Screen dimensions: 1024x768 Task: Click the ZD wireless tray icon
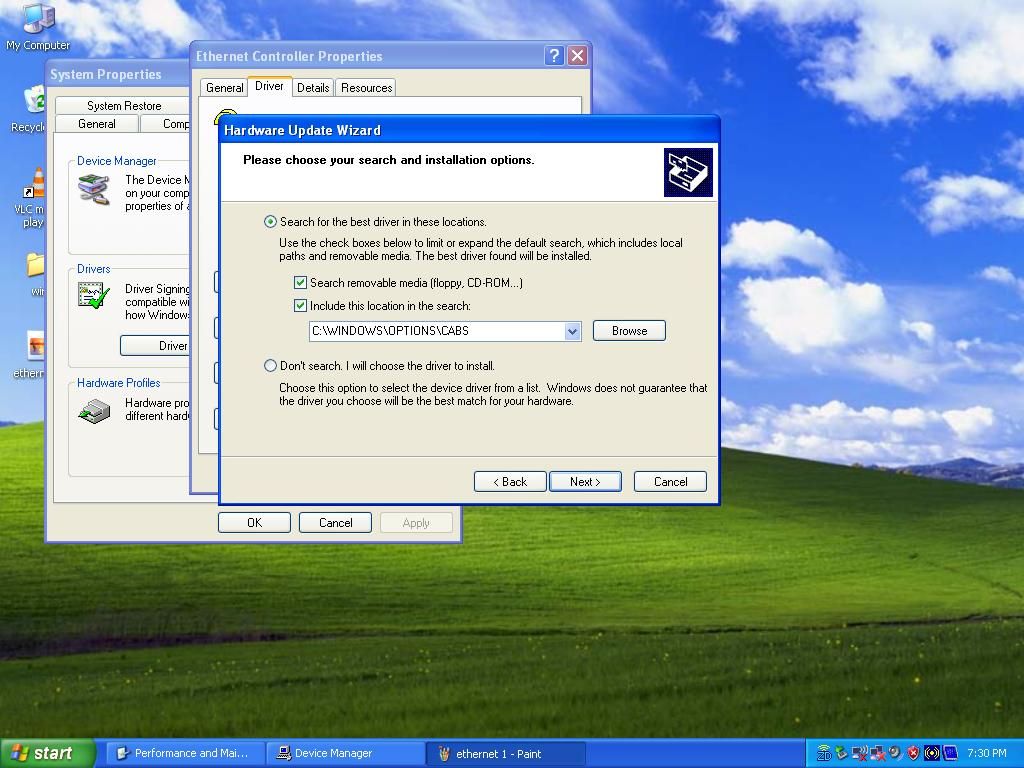pyautogui.click(x=824, y=753)
